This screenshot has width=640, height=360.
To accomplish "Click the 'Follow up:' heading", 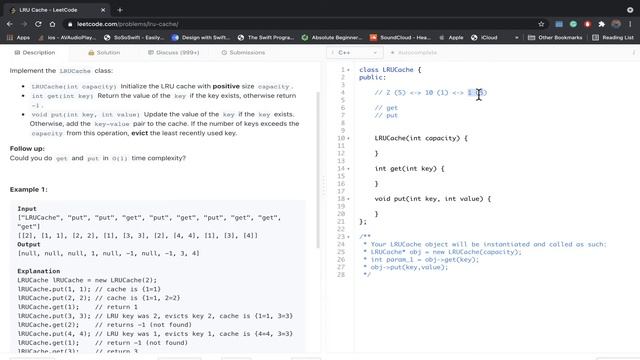I will [27, 149].
